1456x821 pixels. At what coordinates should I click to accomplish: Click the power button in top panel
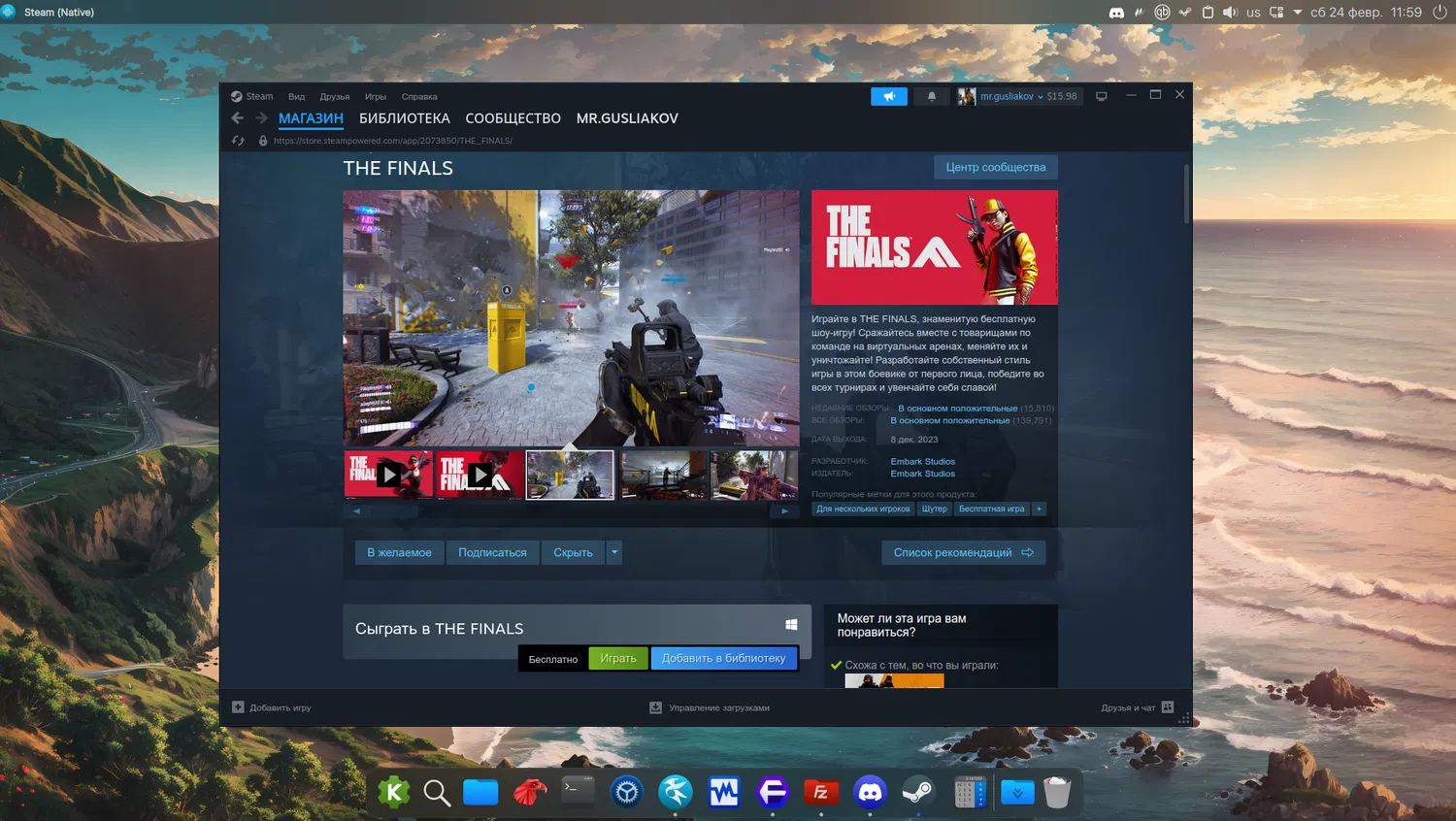click(x=1439, y=13)
